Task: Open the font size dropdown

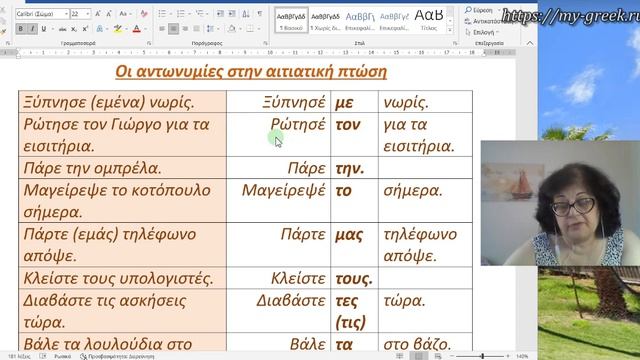Action: point(87,14)
